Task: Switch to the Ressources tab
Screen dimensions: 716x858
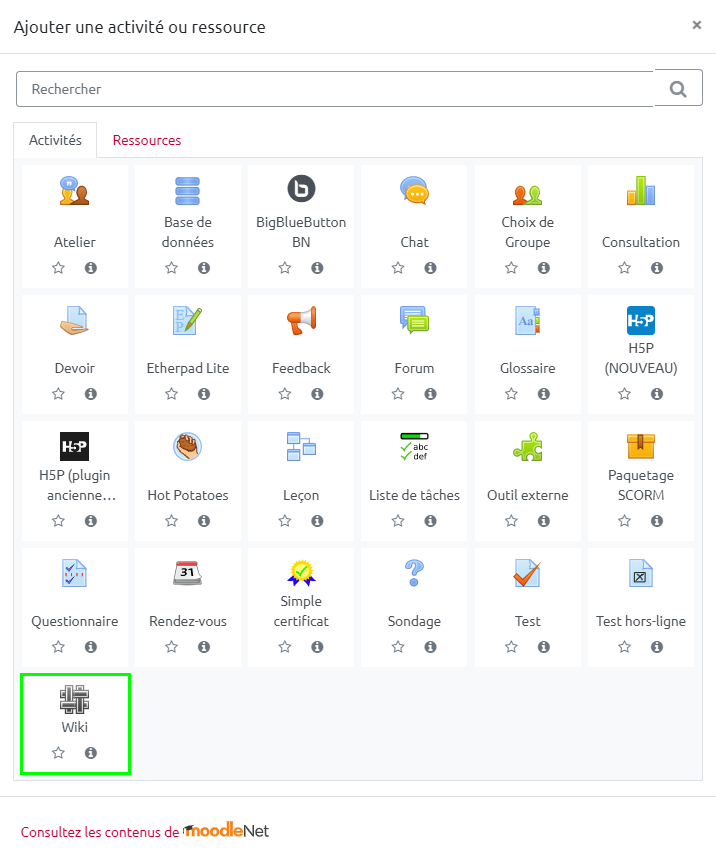Action: coord(147,140)
